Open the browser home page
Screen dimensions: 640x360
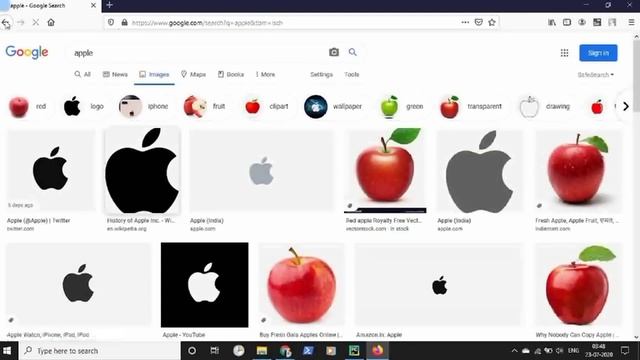(x=51, y=22)
